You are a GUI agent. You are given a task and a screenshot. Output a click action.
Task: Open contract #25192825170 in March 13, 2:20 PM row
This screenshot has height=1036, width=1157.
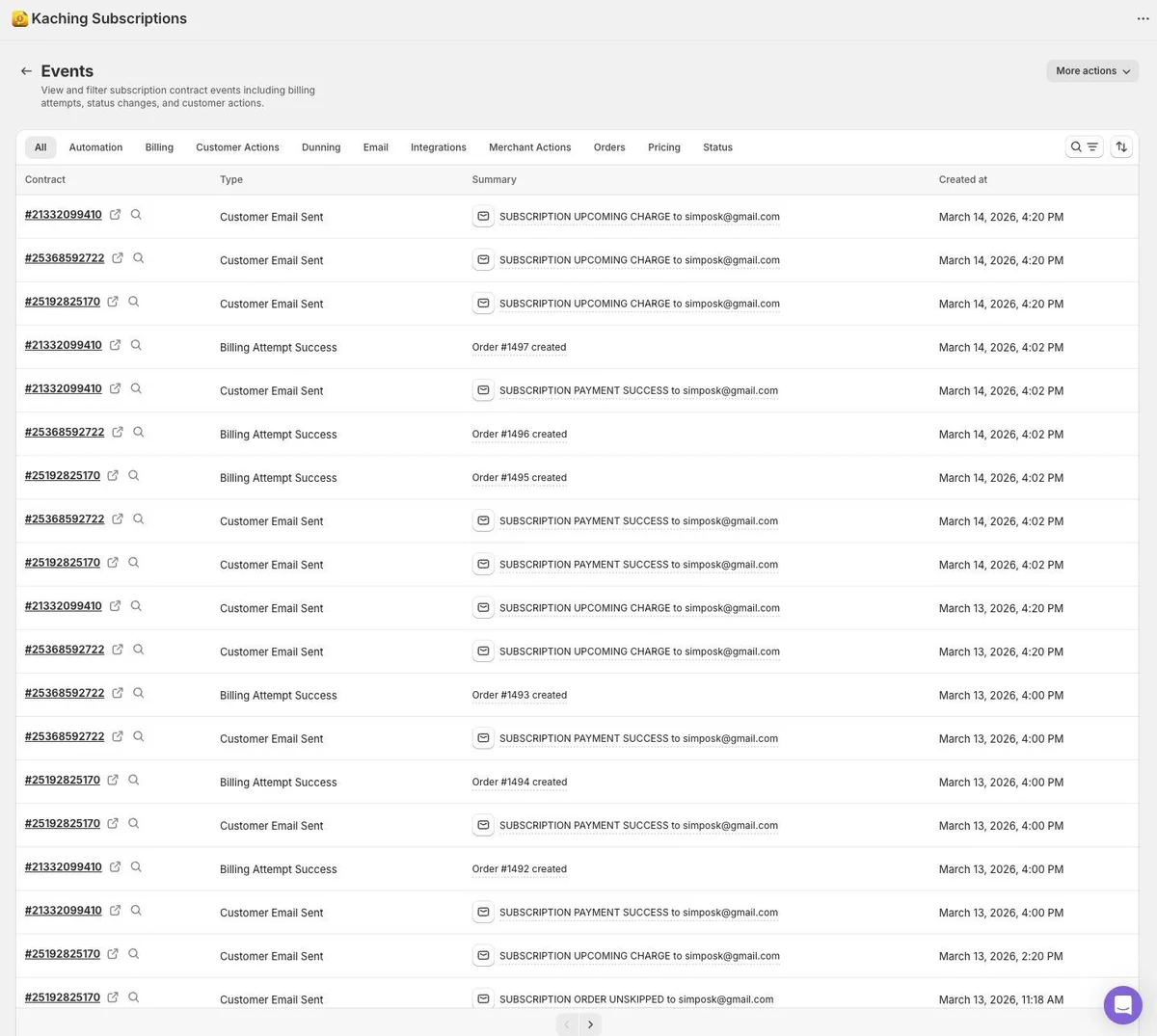[x=63, y=954]
